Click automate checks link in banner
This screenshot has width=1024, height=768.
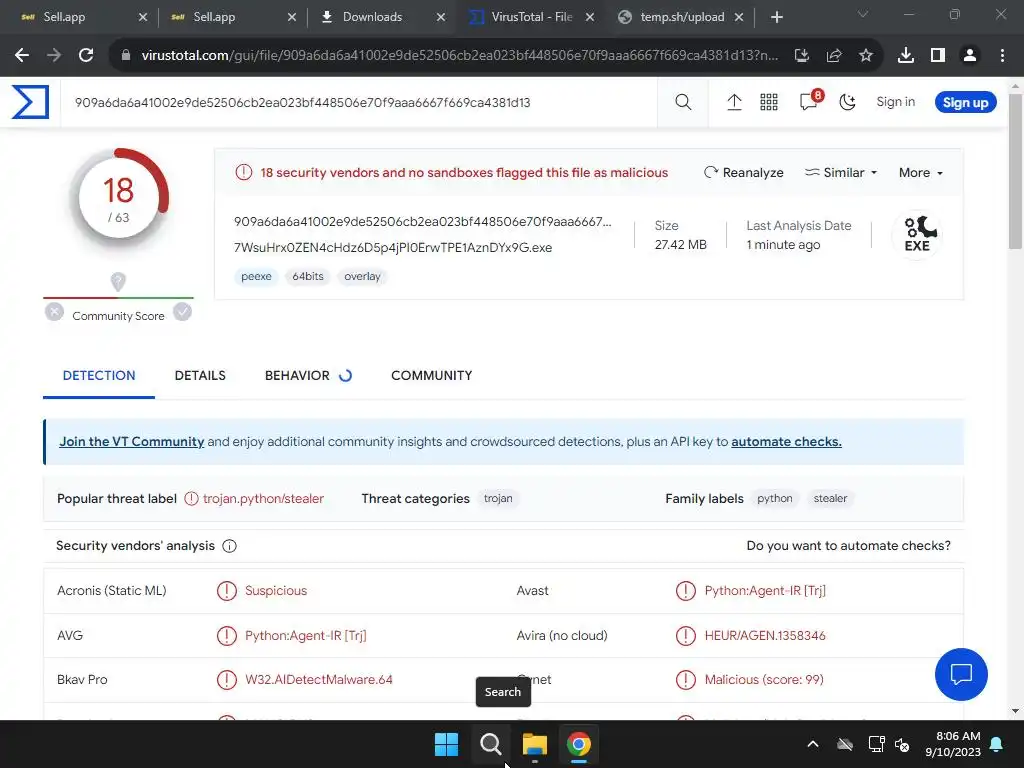click(786, 441)
